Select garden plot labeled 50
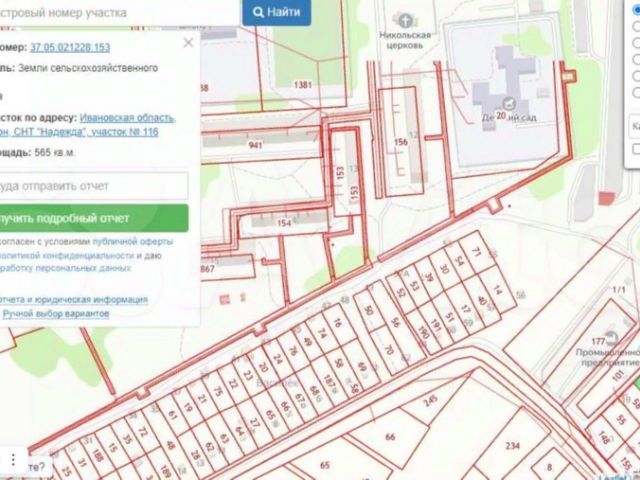Screen dimensions: 640x480 click(x=368, y=311)
